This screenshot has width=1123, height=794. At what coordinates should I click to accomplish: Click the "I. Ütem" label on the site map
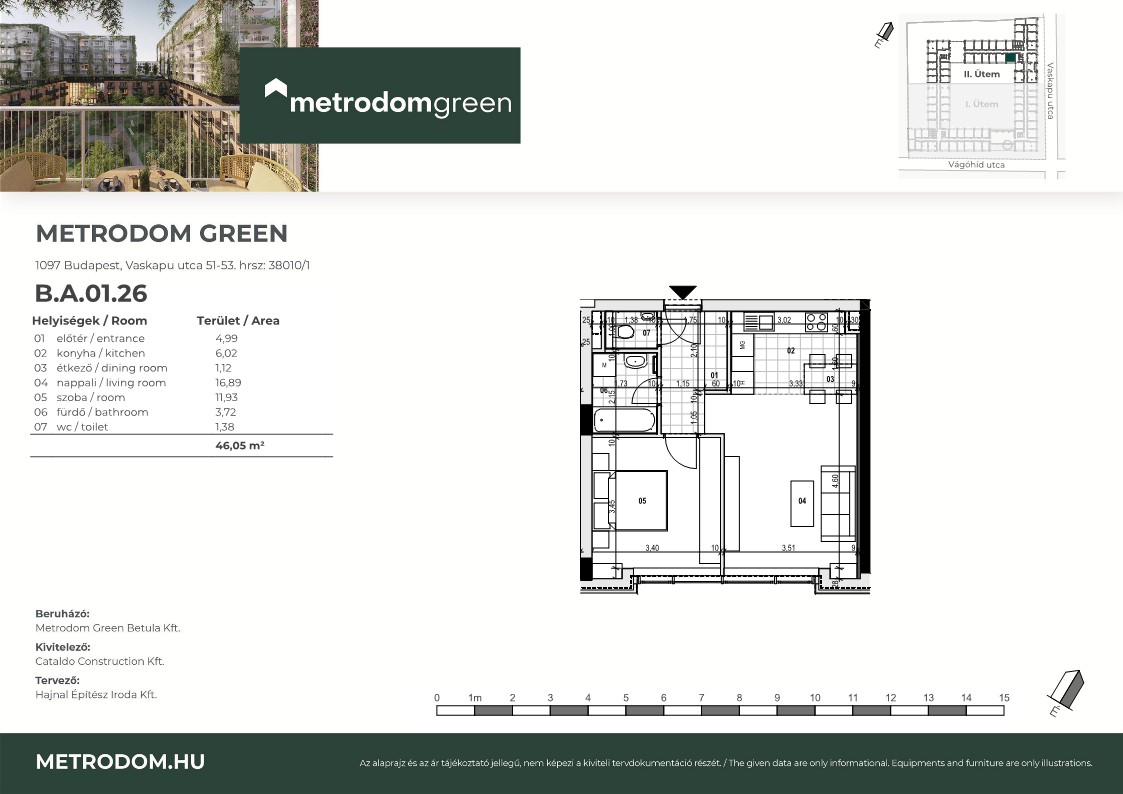coord(980,104)
